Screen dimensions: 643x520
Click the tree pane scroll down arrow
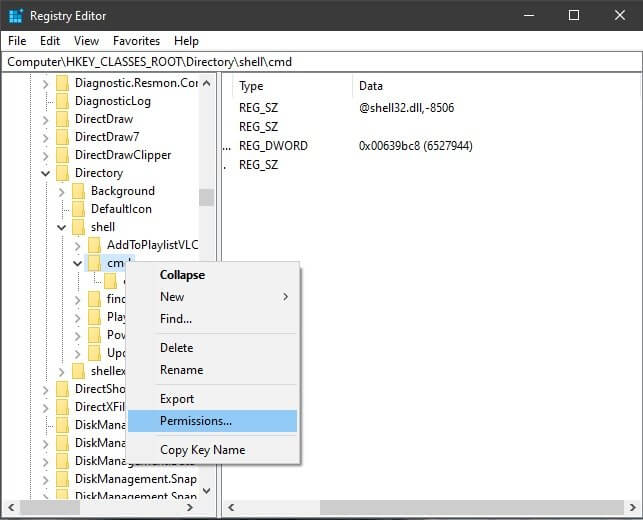[x=207, y=490]
